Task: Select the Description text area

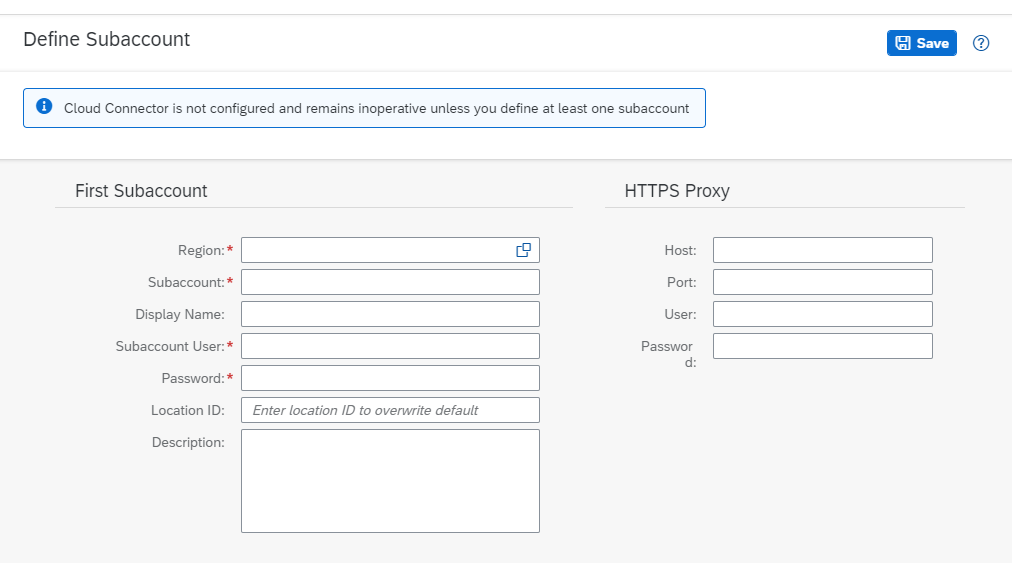Action: [x=390, y=481]
